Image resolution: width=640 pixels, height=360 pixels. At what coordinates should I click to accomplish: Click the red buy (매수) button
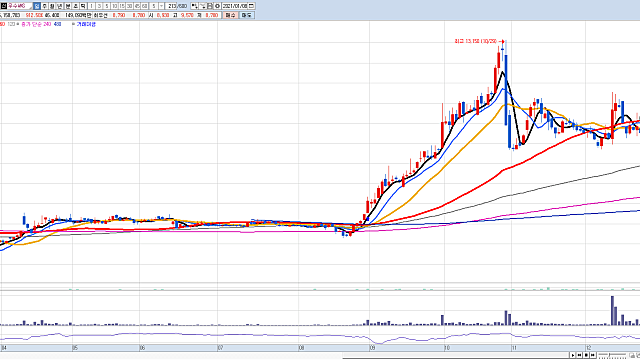click(x=231, y=15)
